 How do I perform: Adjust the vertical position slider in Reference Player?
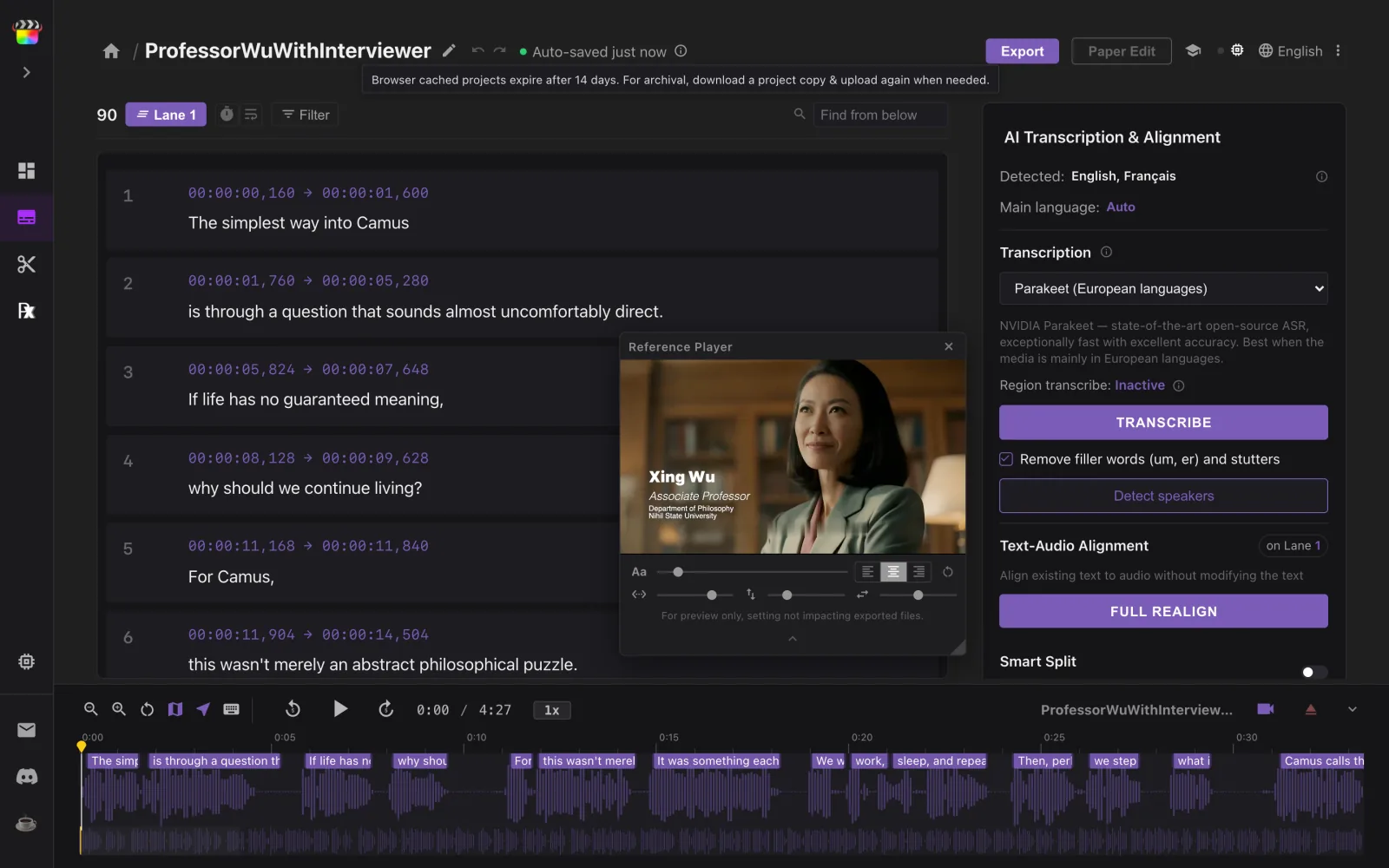tap(806, 595)
